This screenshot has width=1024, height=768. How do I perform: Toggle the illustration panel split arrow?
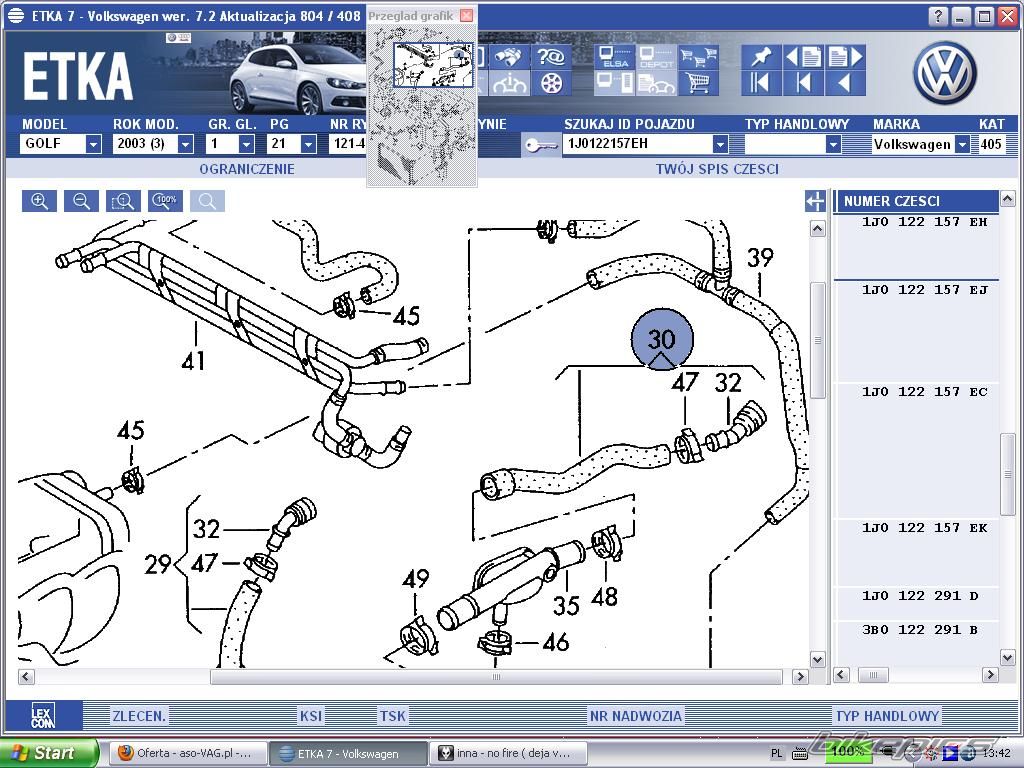(815, 201)
